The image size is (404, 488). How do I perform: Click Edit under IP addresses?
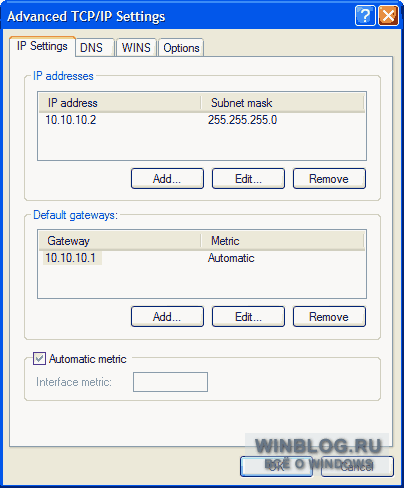coord(248,179)
